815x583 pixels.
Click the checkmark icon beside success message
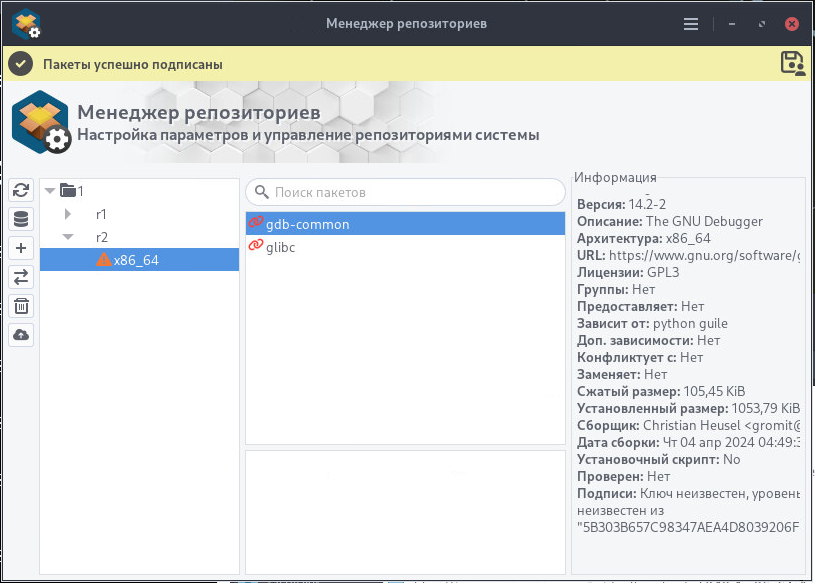pyautogui.click(x=21, y=64)
